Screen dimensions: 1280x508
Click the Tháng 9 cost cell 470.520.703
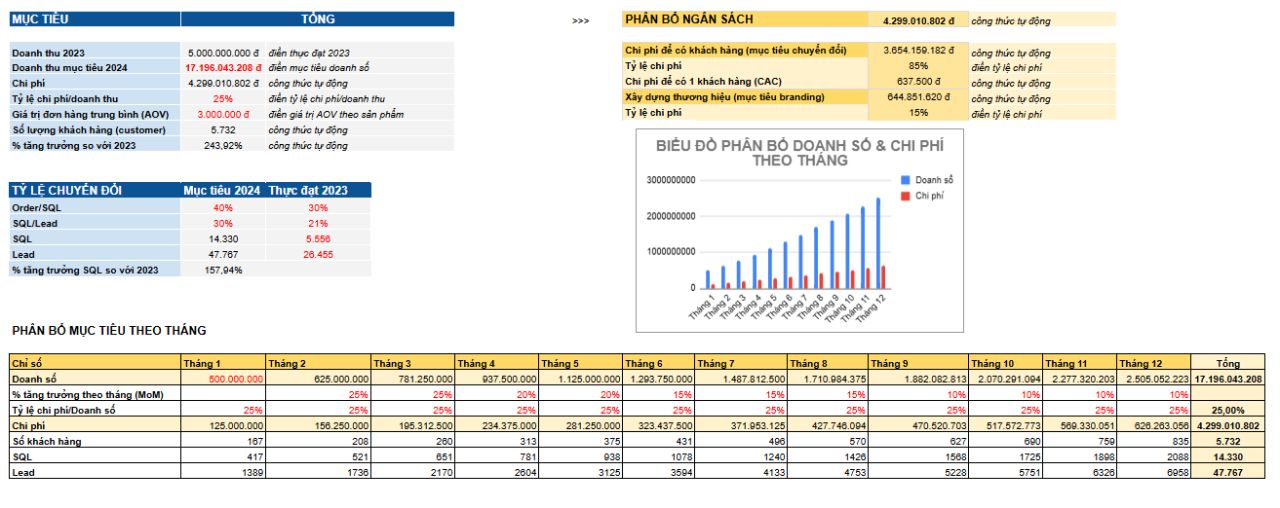click(918, 425)
